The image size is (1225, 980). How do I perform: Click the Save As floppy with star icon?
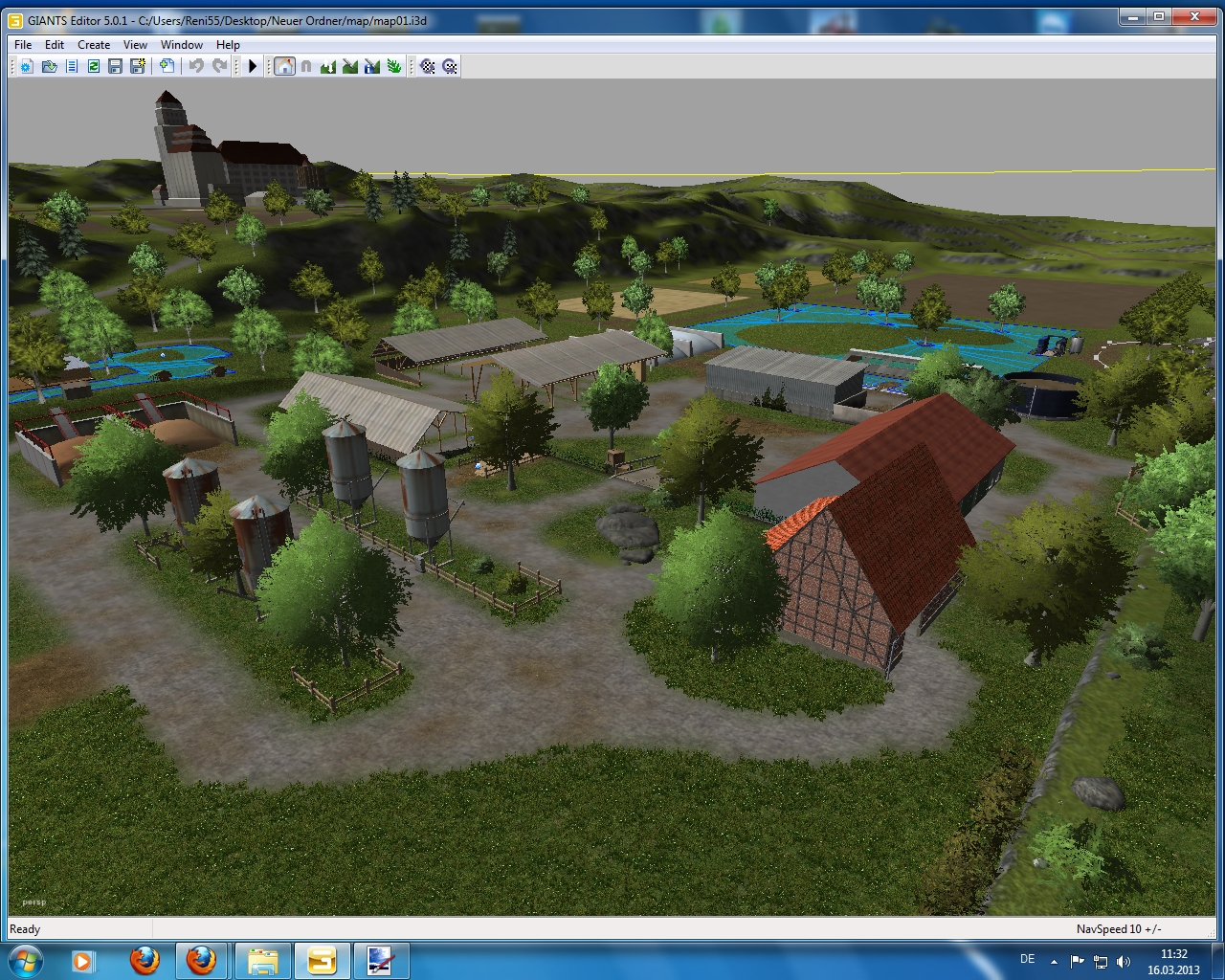pyautogui.click(x=139, y=66)
